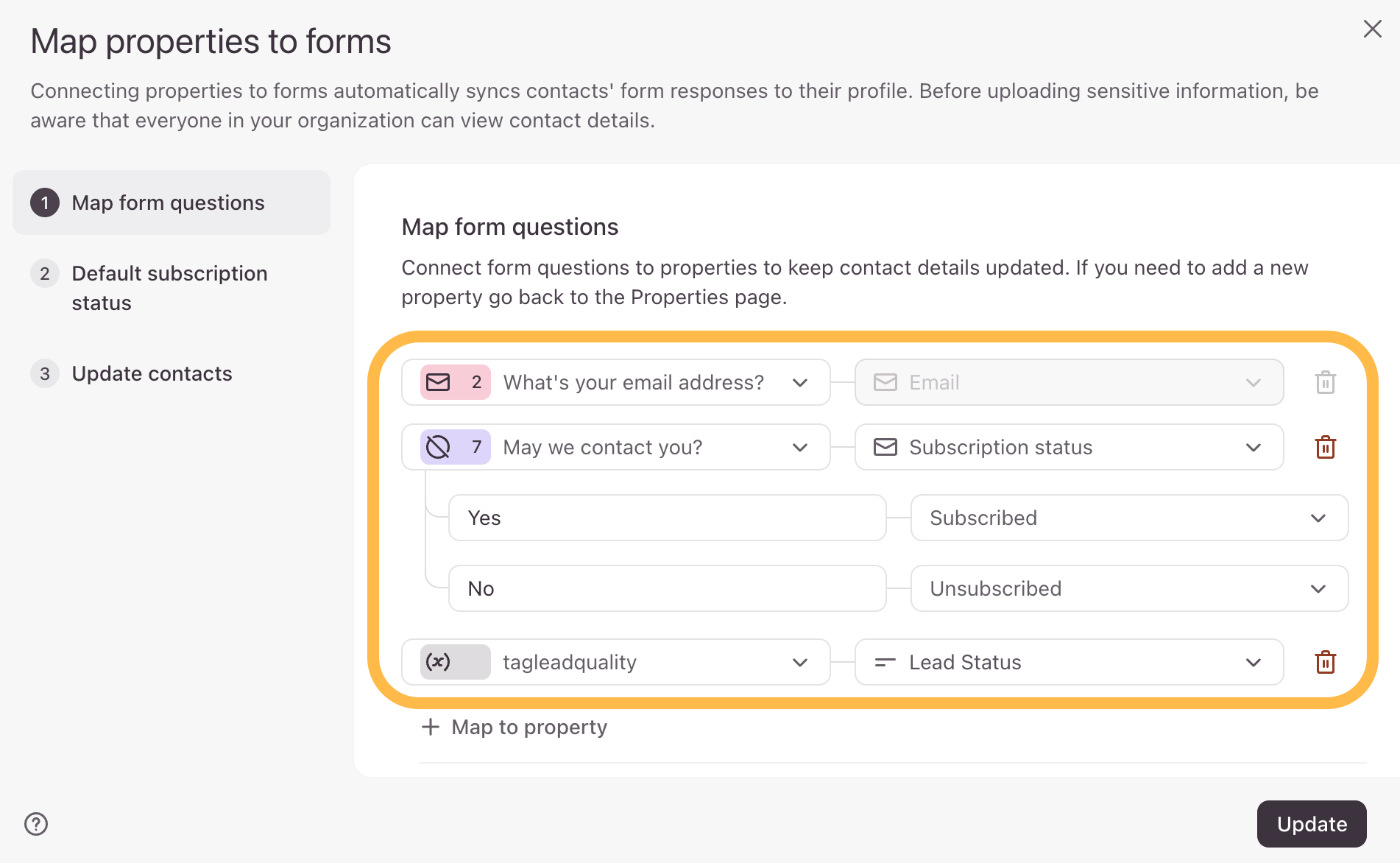Click the plus icon to map property
The width and height of the screenshot is (1400, 863).
pos(431,727)
